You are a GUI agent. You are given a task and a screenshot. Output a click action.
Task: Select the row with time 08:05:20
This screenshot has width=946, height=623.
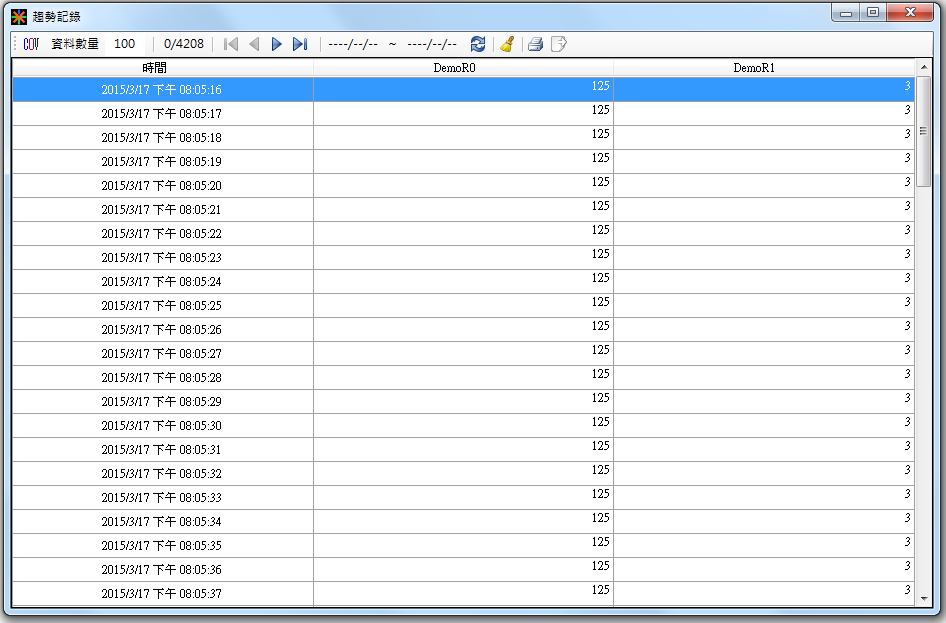click(x=162, y=186)
